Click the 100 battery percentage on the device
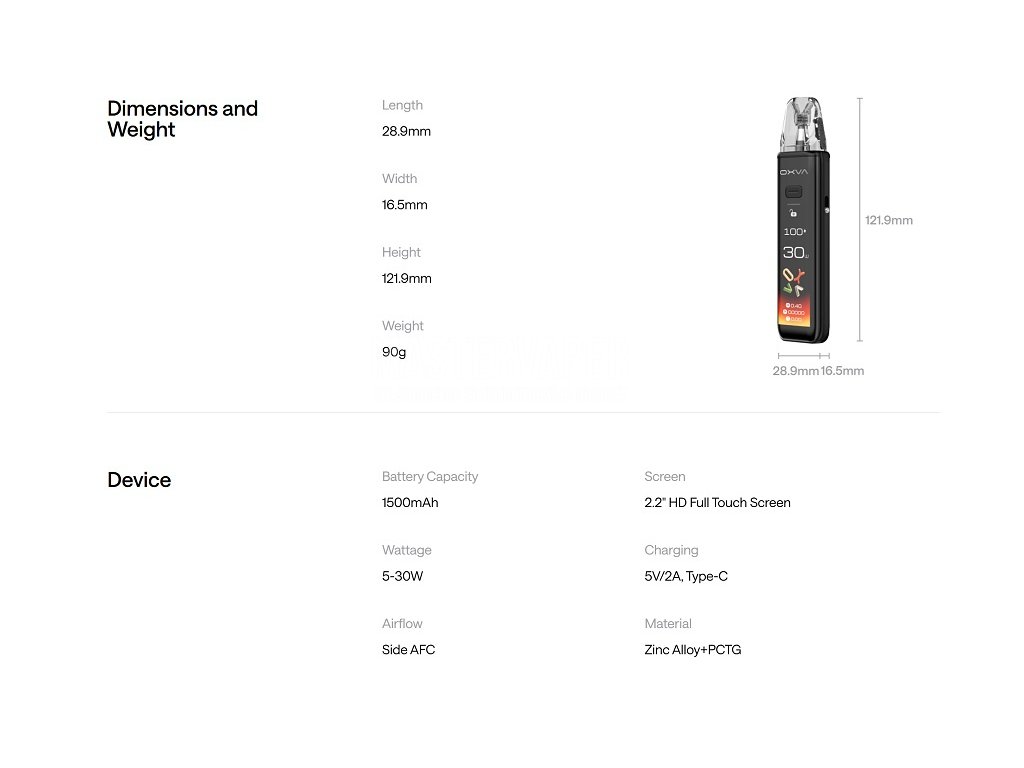 [x=794, y=232]
